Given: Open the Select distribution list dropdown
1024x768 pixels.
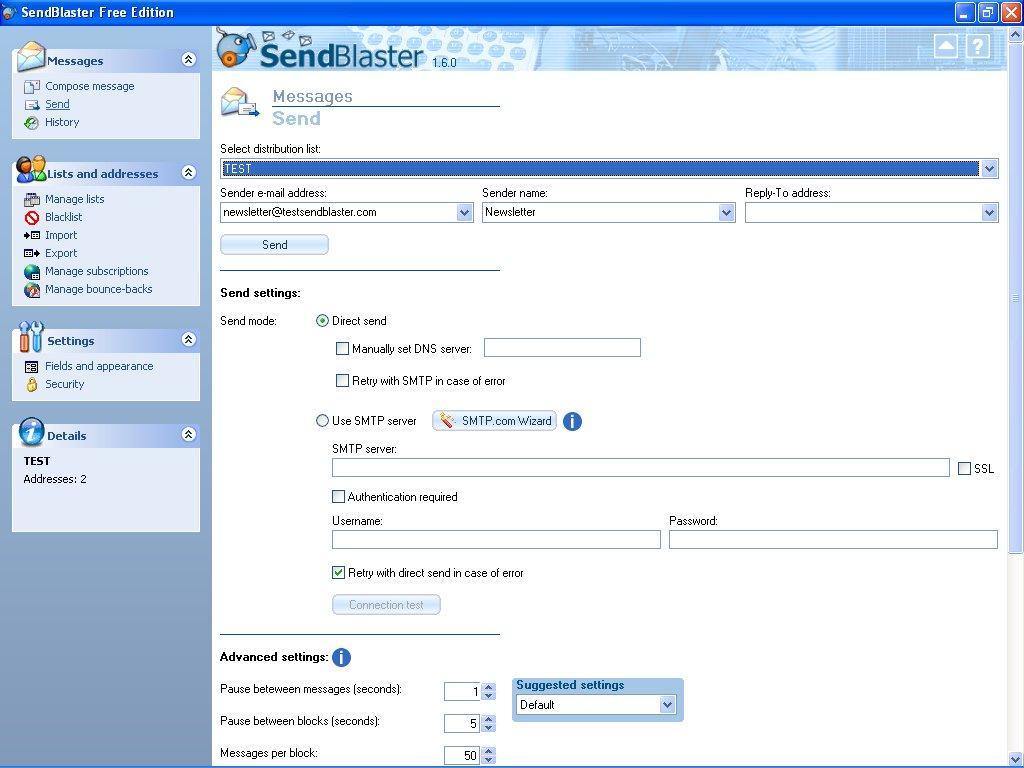Looking at the screenshot, I should coord(990,168).
